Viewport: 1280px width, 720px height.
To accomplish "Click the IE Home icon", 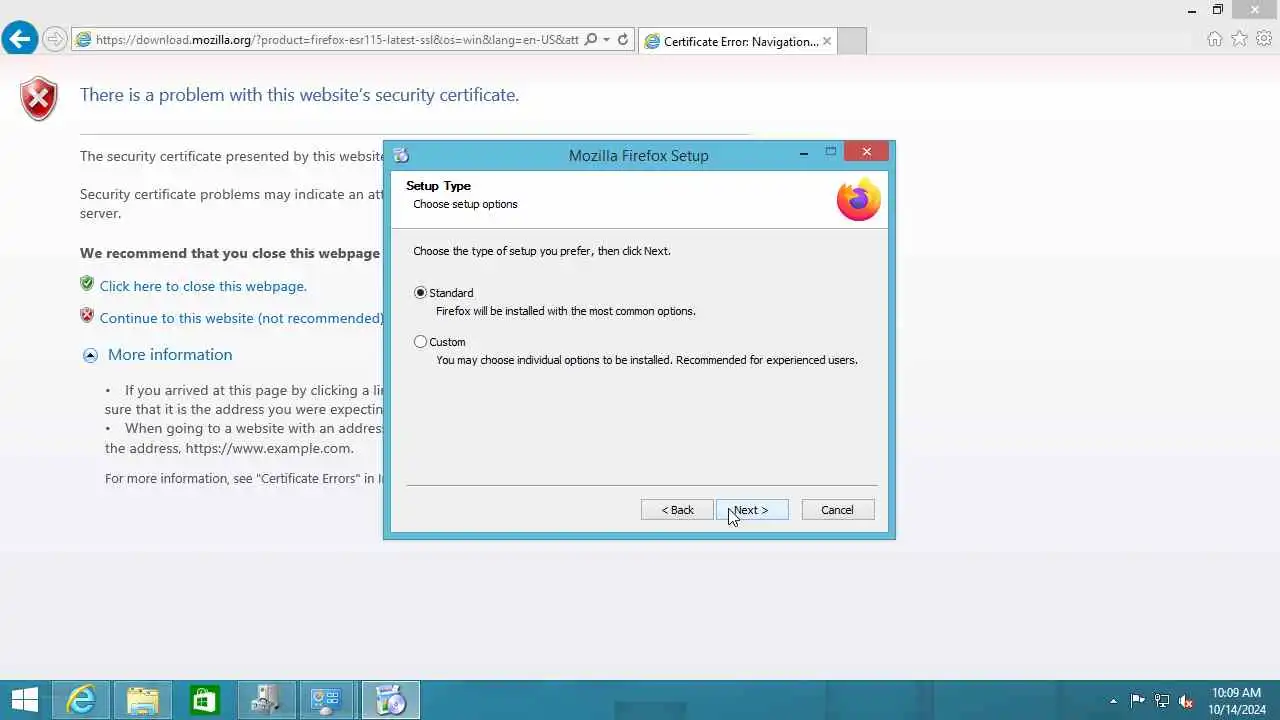I will point(1214,39).
